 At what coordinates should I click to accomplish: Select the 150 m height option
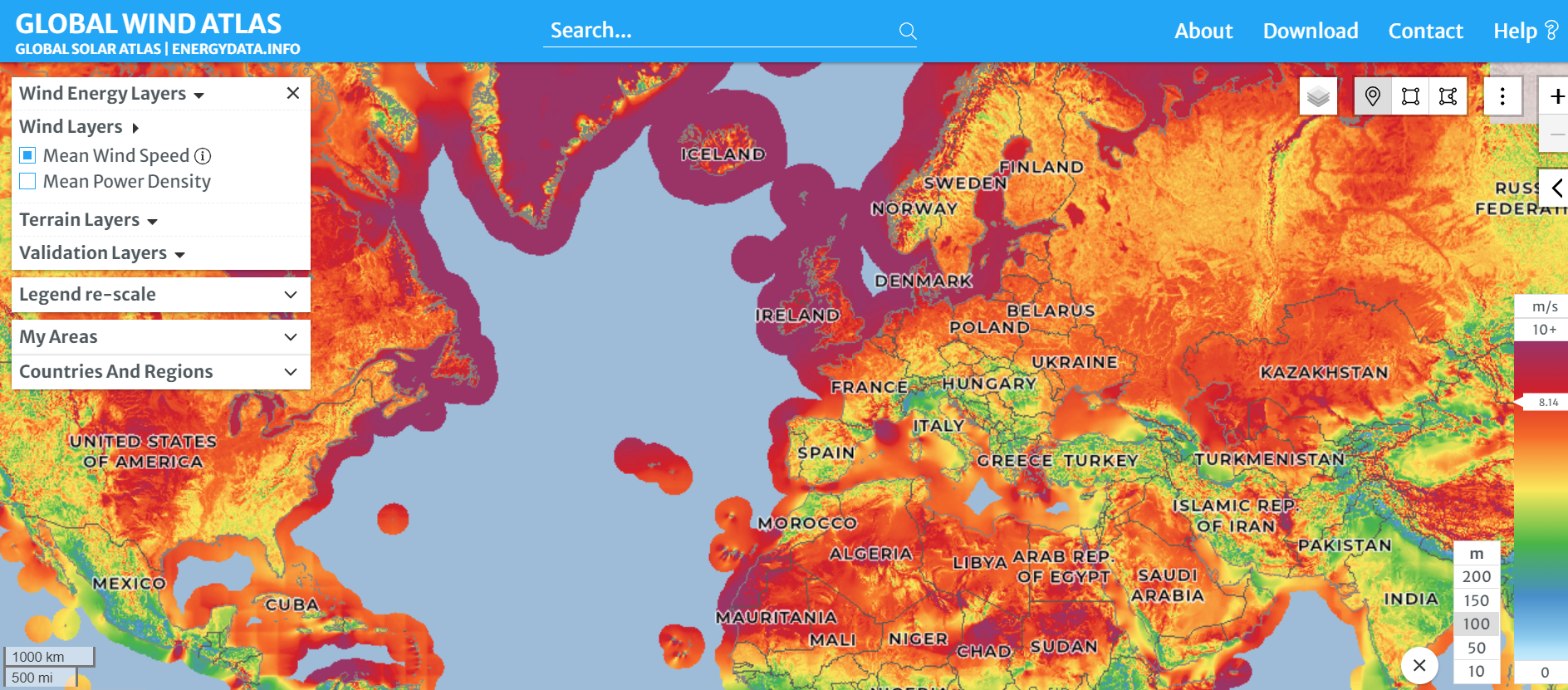[1476, 600]
